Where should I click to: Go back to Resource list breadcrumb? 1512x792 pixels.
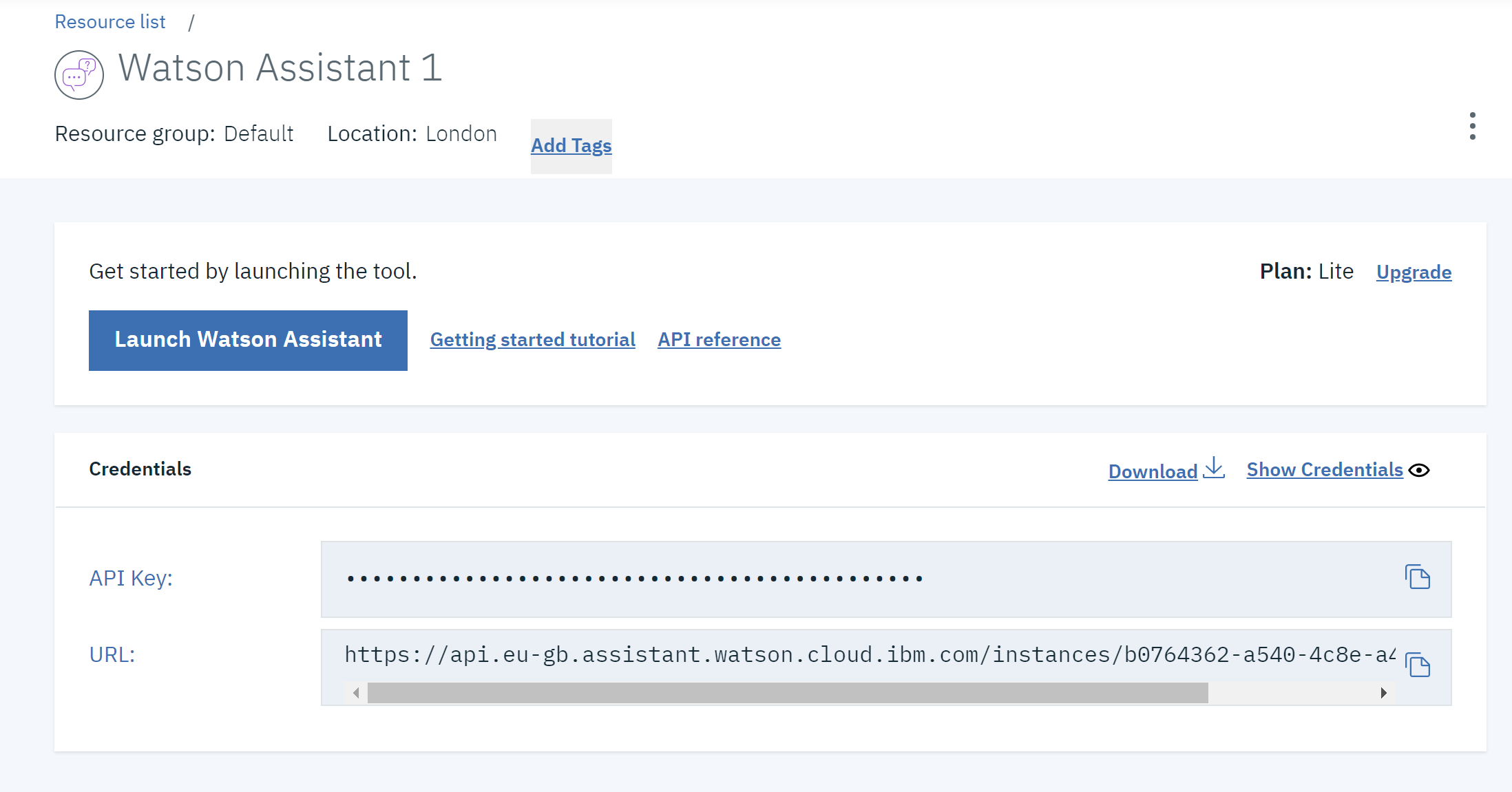110,22
